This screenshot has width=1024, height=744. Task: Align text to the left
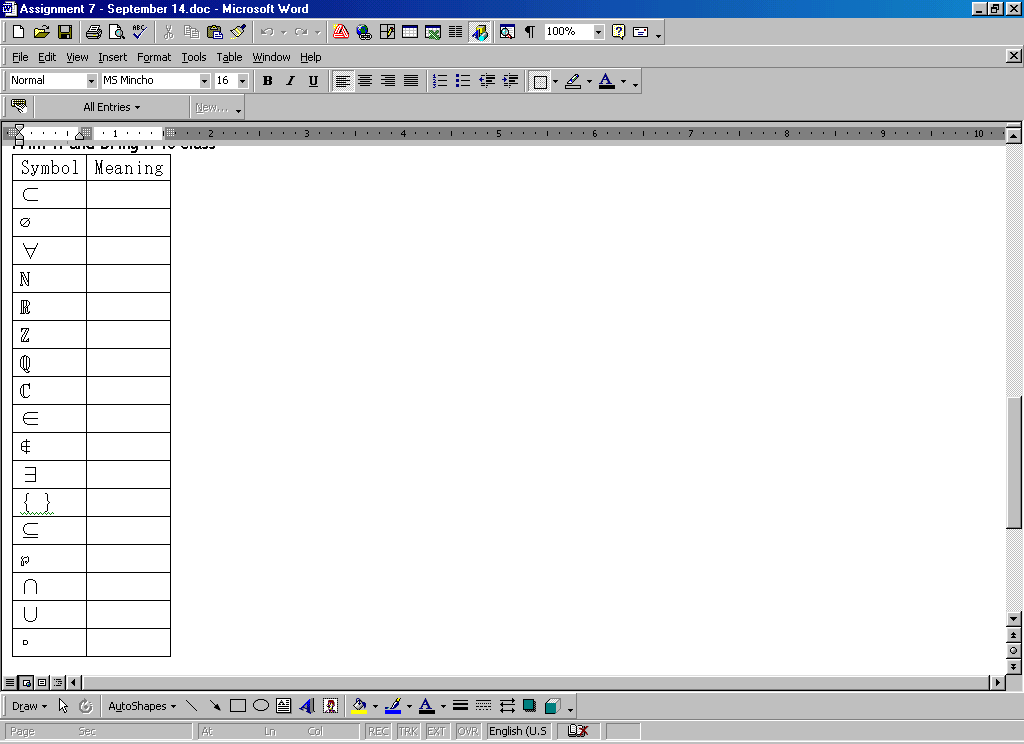[343, 81]
